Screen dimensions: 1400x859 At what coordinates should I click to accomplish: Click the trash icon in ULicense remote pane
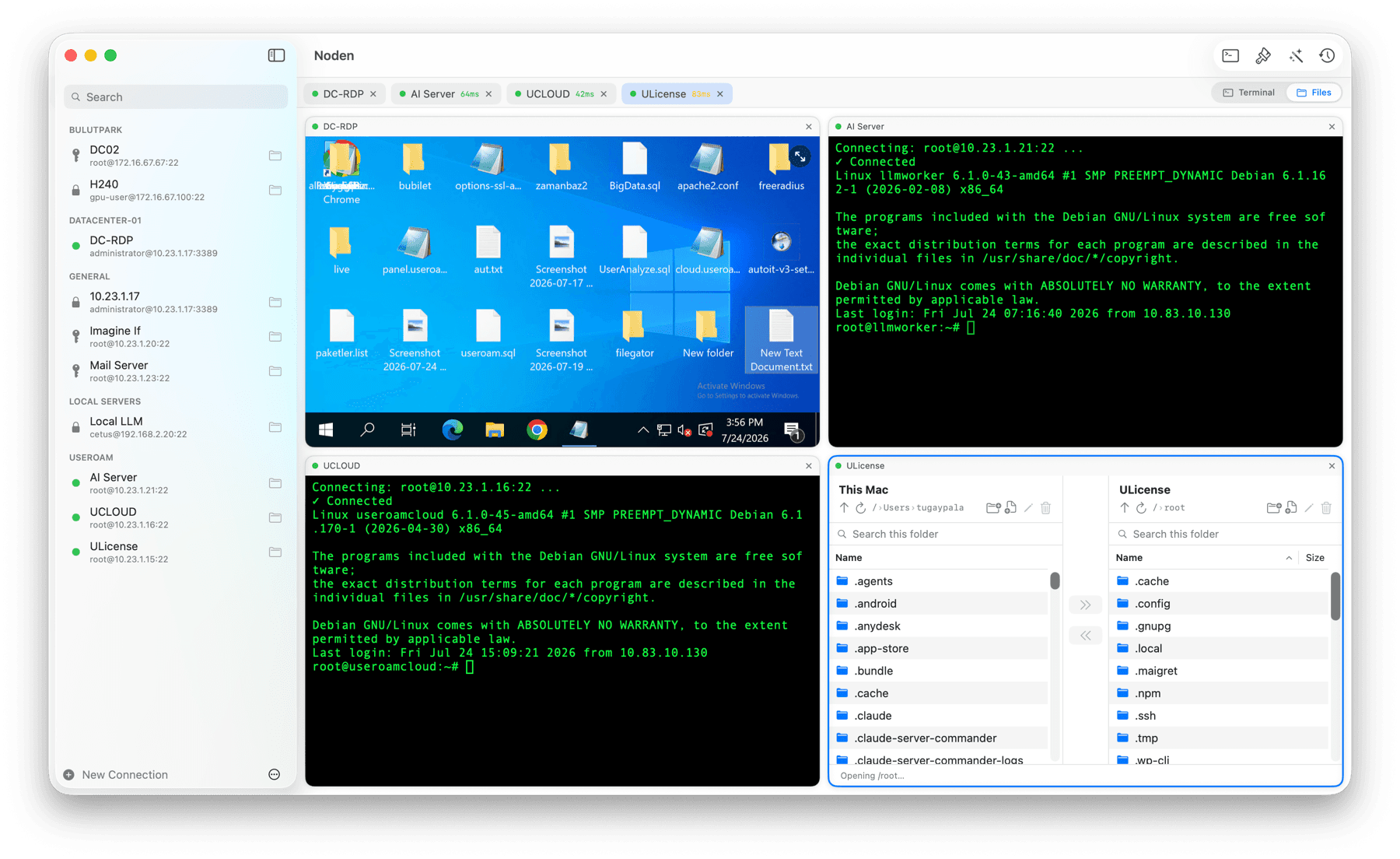(1326, 508)
